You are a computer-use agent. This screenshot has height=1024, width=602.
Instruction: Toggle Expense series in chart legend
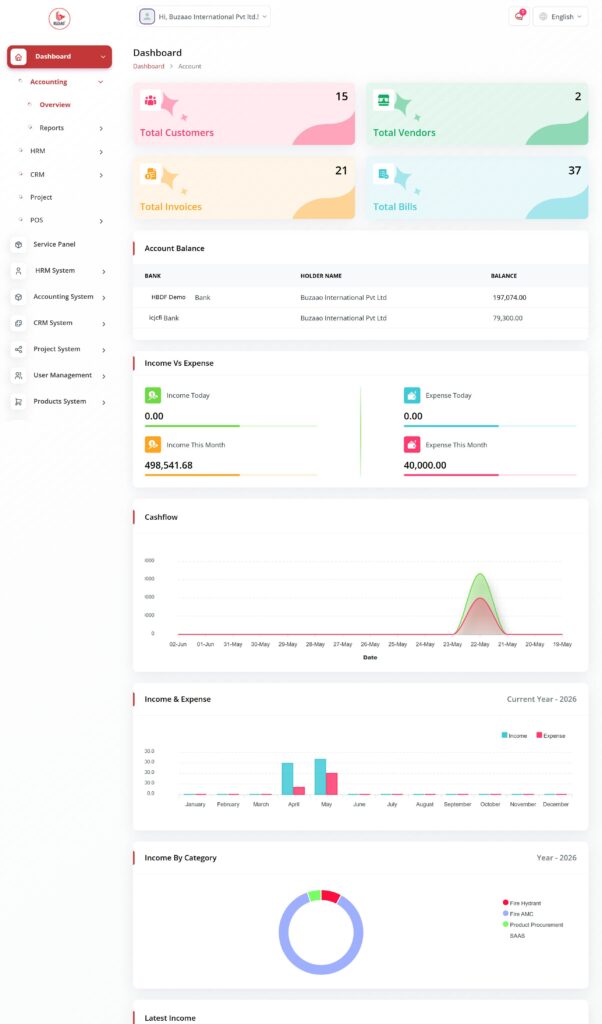[x=550, y=735]
